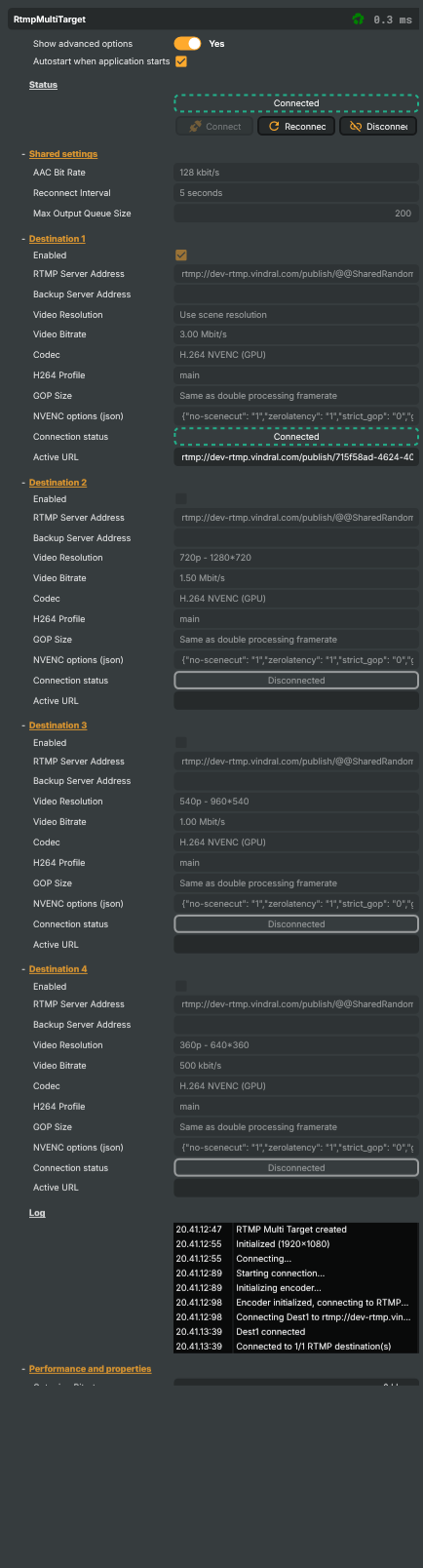Open Destination 1 GOP Size dropdown
423x1568 pixels.
tap(296, 396)
